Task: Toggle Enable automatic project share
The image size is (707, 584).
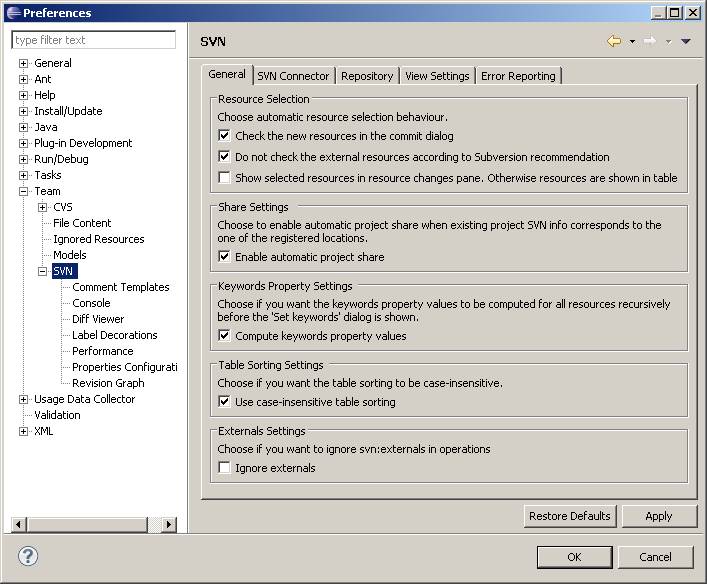Action: [x=224, y=257]
